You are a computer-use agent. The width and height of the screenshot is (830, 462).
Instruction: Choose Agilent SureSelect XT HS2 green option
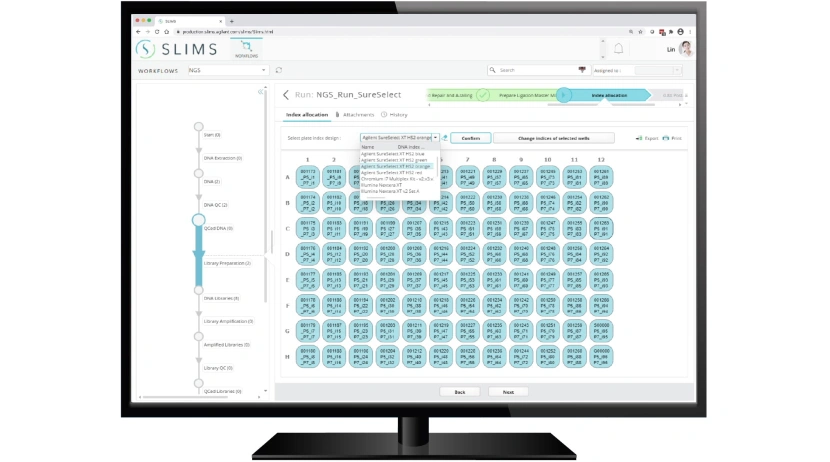click(394, 160)
